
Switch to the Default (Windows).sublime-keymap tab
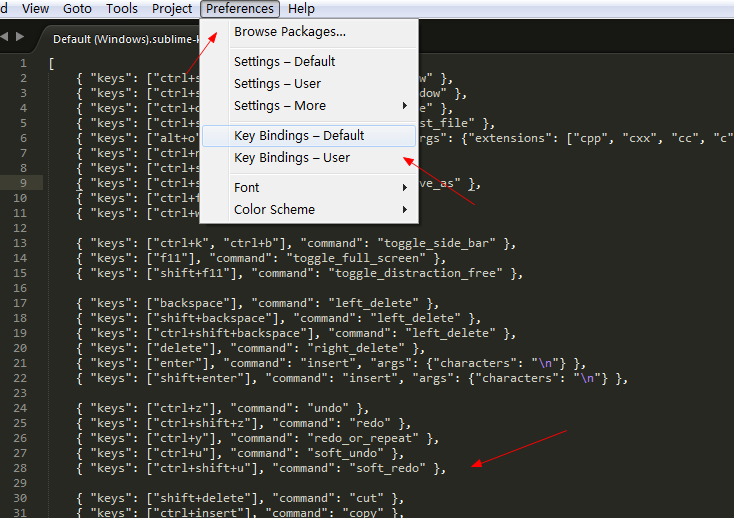[x=120, y=39]
